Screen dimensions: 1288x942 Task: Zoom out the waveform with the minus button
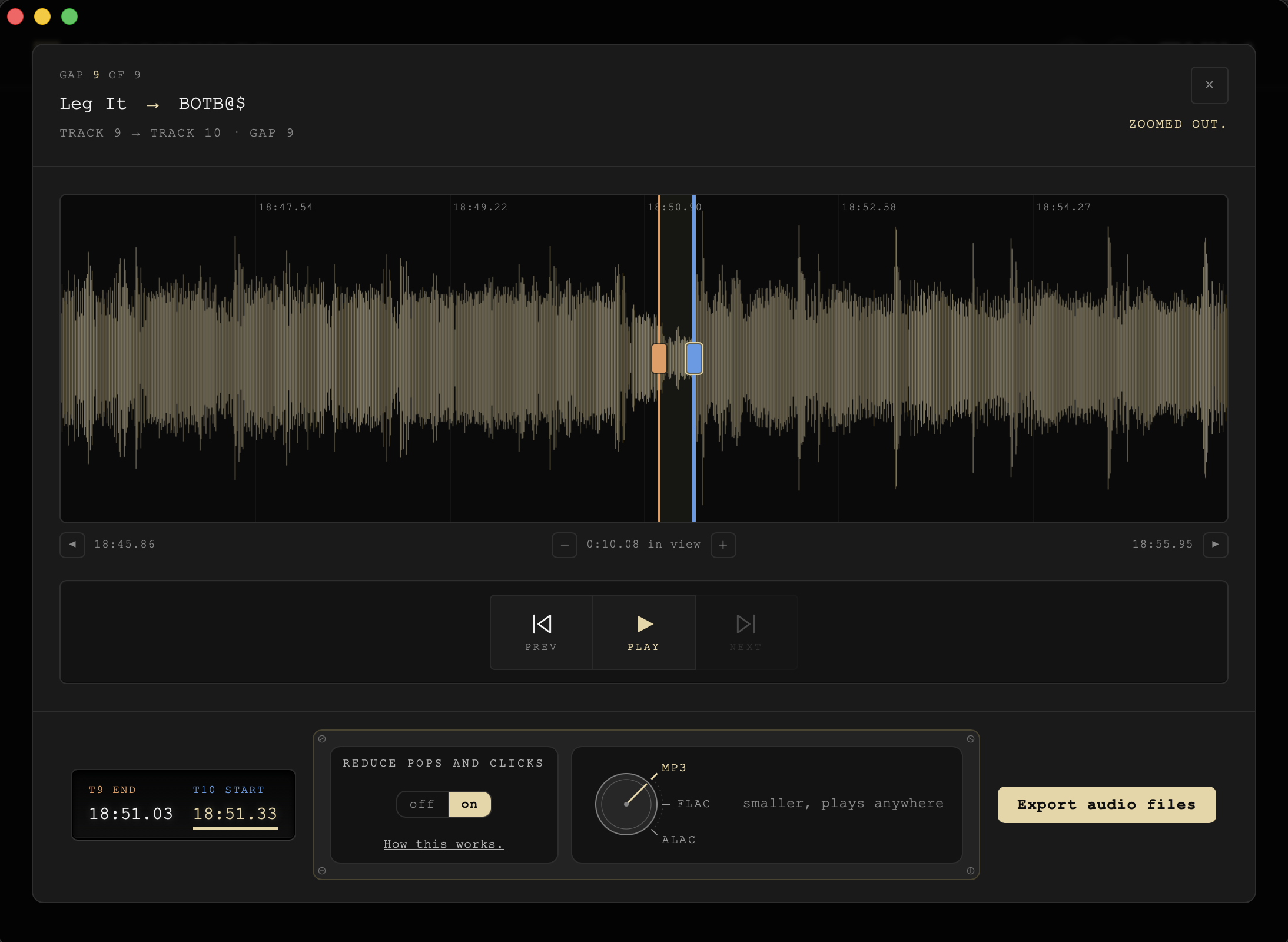(564, 545)
